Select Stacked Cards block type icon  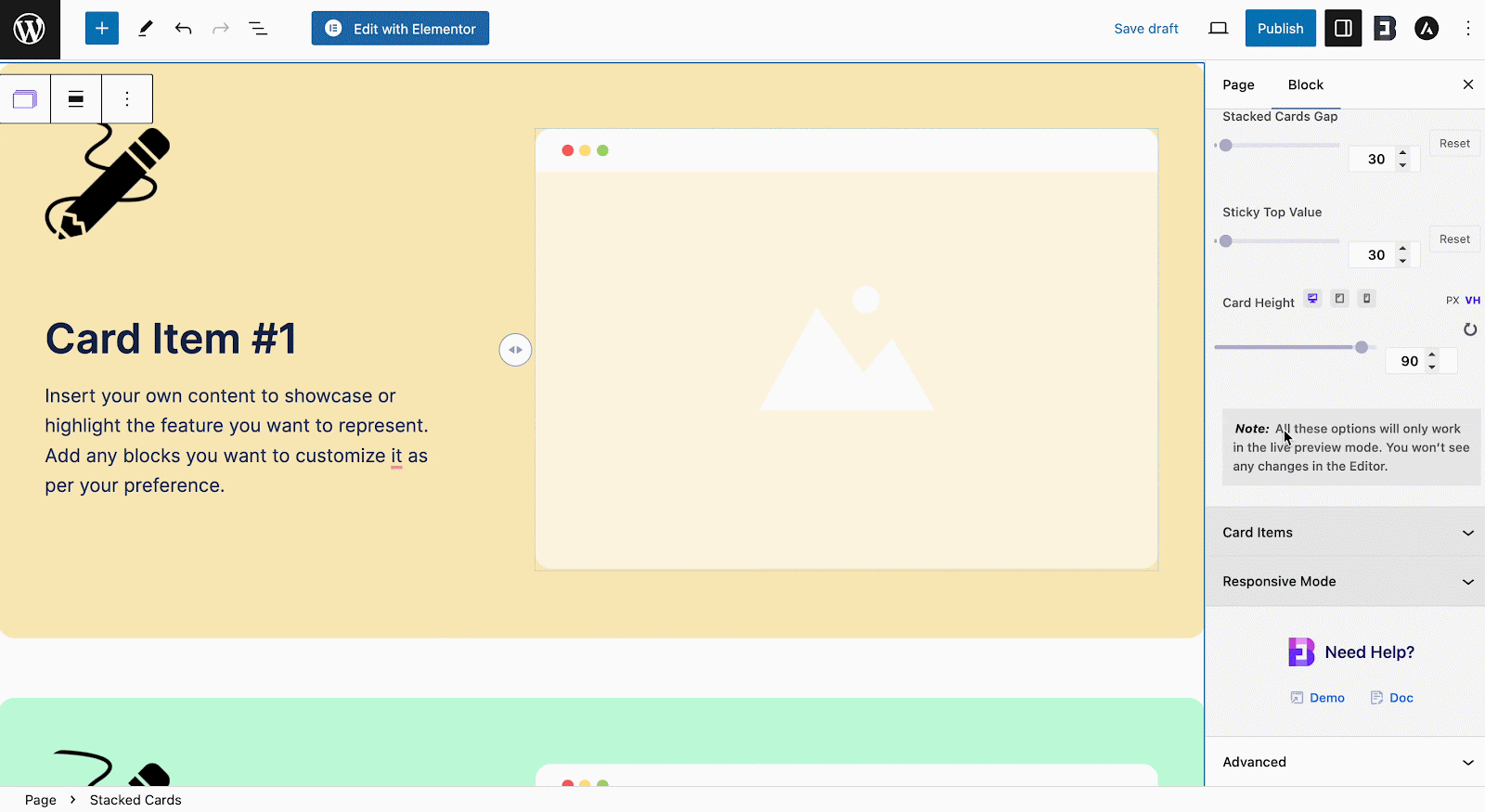pos(25,99)
